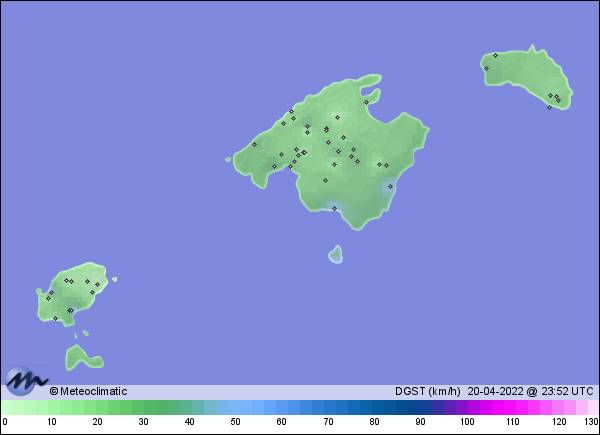Choose the green 20 km/h scale color
The image size is (600, 435).
(97, 407)
